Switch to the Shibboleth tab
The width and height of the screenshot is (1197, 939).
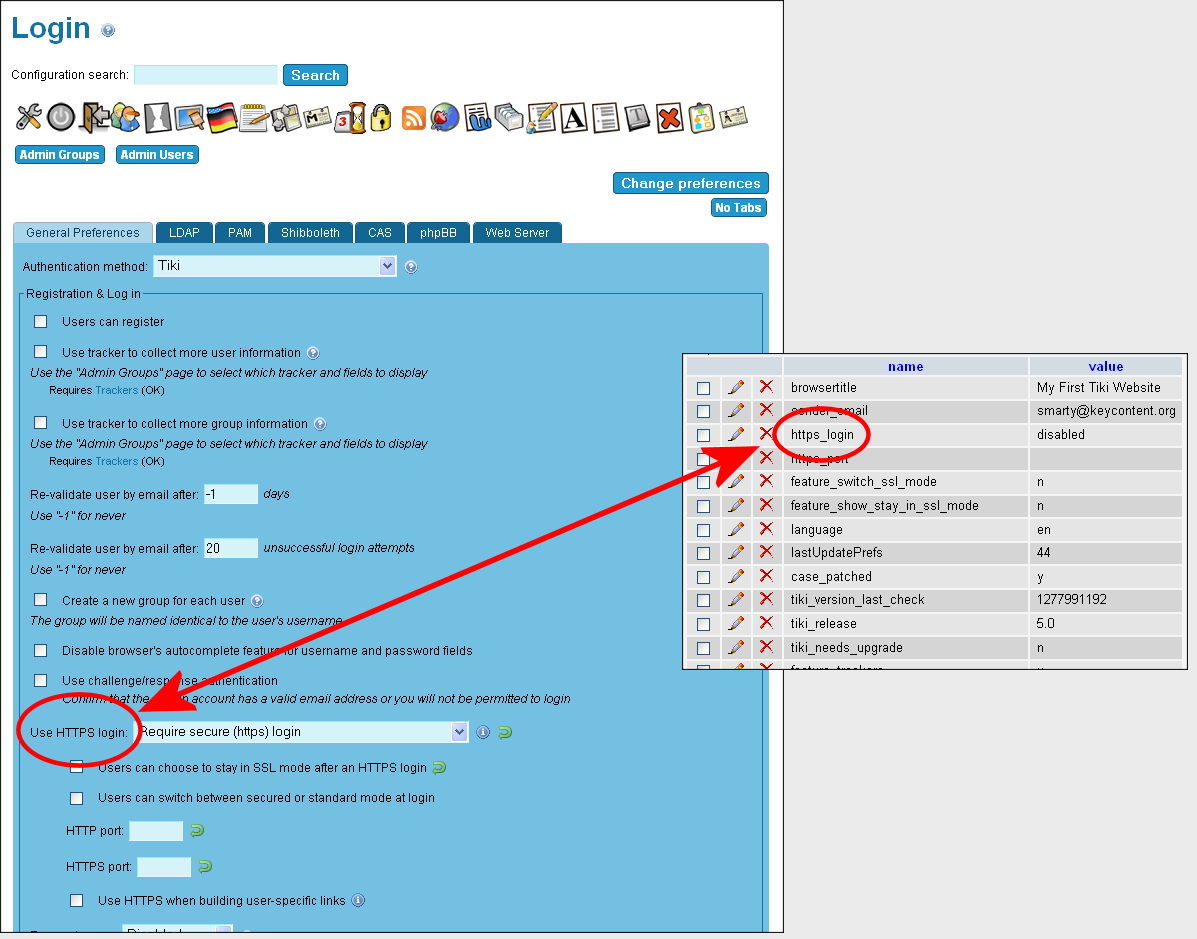[310, 233]
